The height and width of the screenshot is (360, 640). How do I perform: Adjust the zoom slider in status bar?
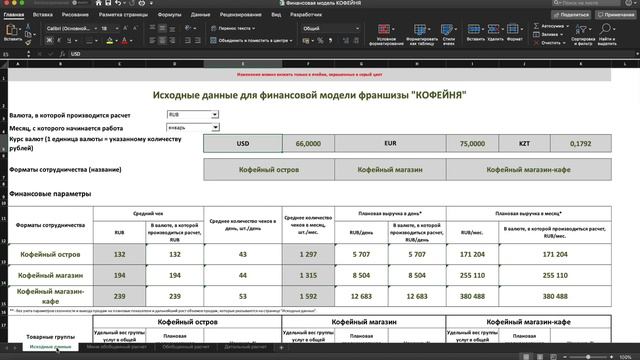click(x=588, y=357)
